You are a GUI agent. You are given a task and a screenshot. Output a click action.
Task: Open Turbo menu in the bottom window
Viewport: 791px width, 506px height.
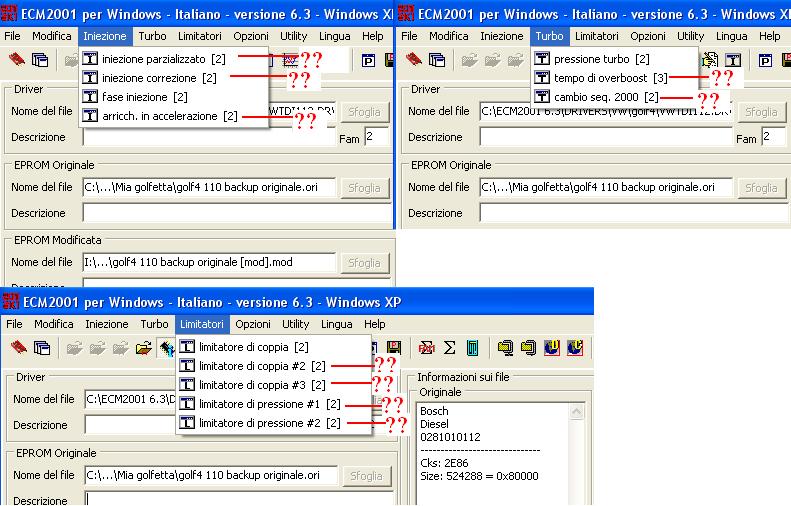154,324
